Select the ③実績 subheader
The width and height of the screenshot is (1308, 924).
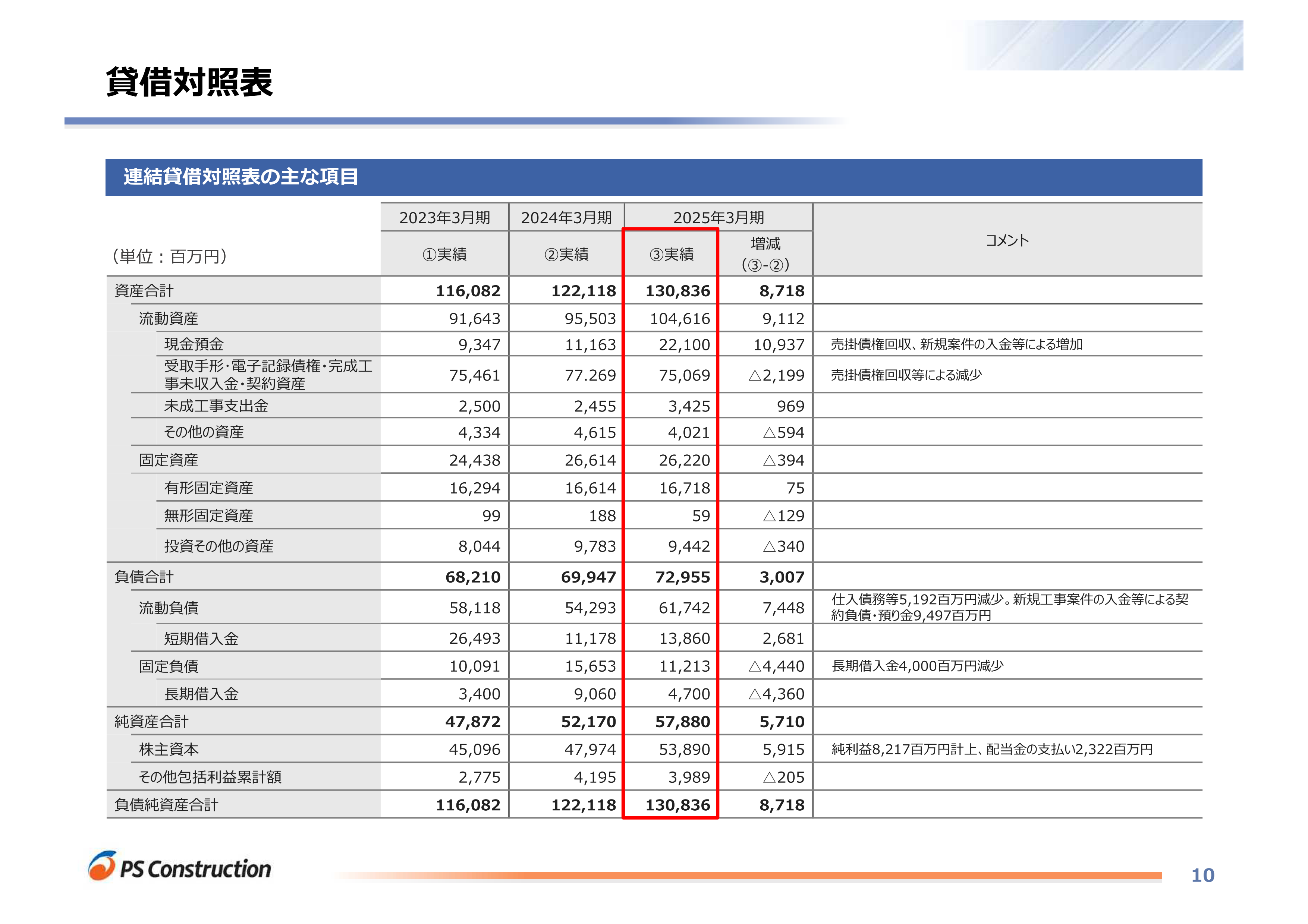pos(672,255)
